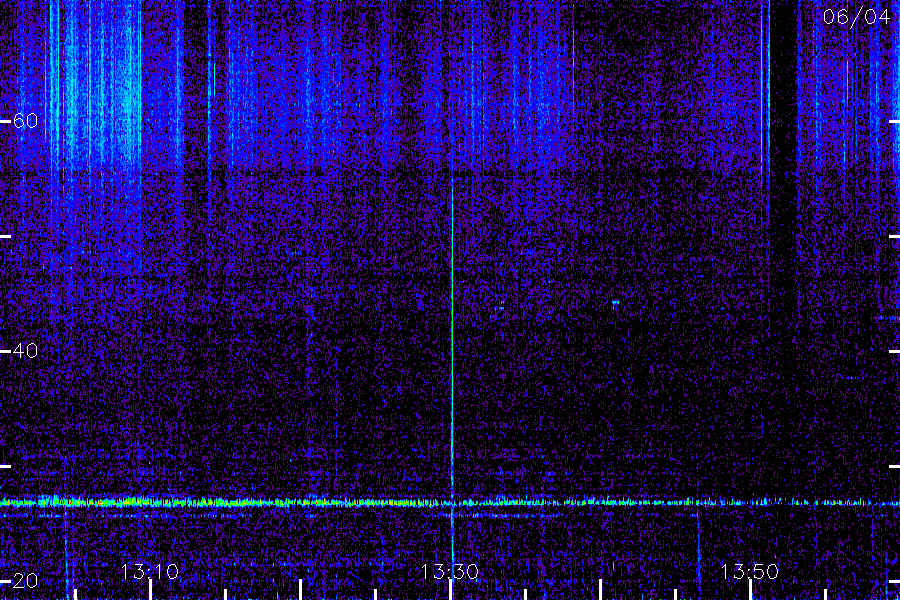Click the 06/04 date label
Image resolution: width=900 pixels, height=600 pixels.
click(x=856, y=17)
